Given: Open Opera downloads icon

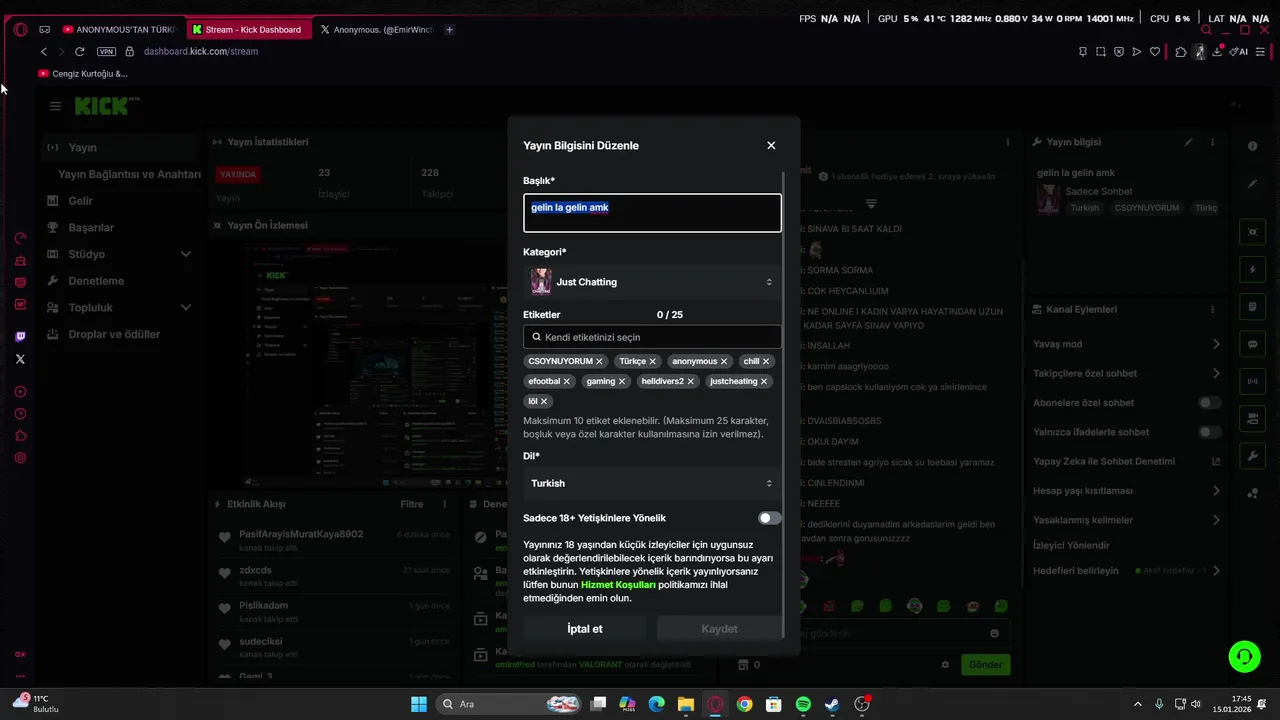Looking at the screenshot, I should pos(1217,52).
